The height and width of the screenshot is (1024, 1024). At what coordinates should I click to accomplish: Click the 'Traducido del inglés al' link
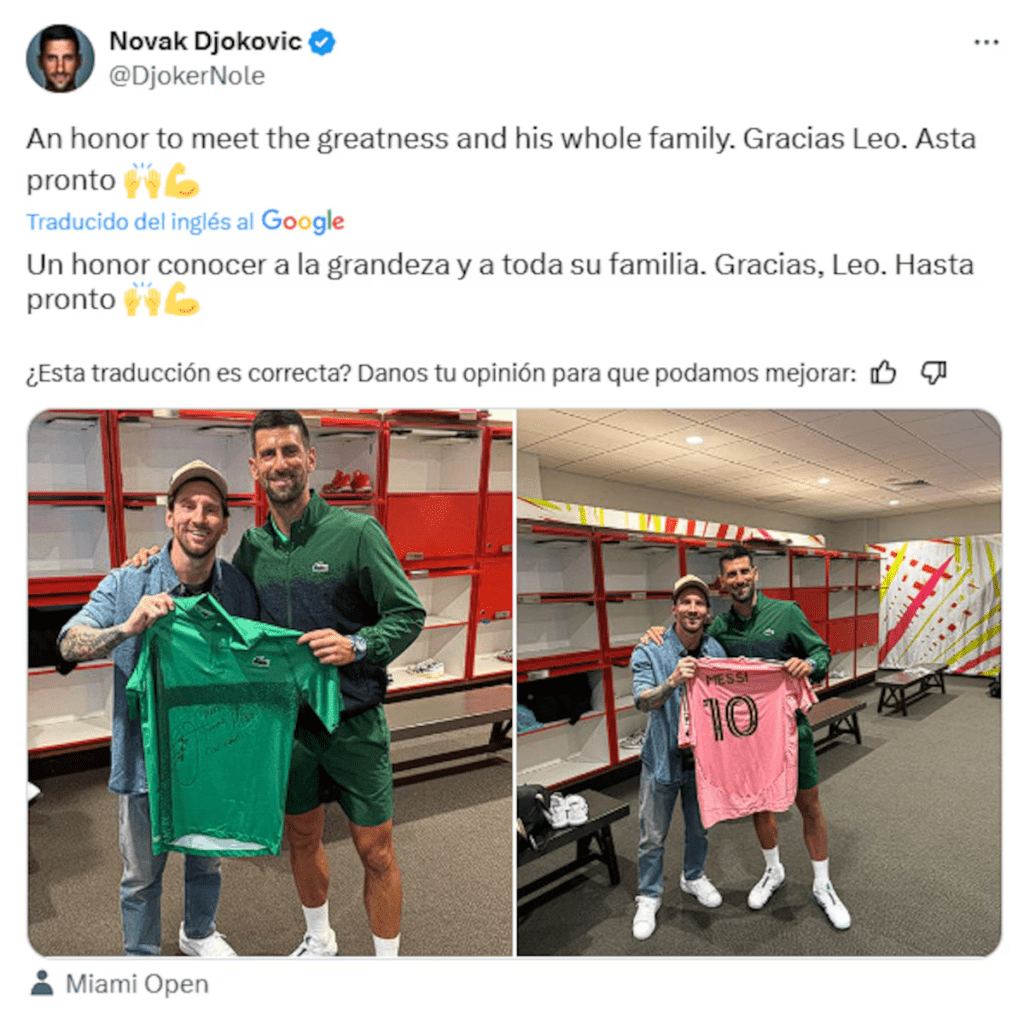[x=140, y=222]
